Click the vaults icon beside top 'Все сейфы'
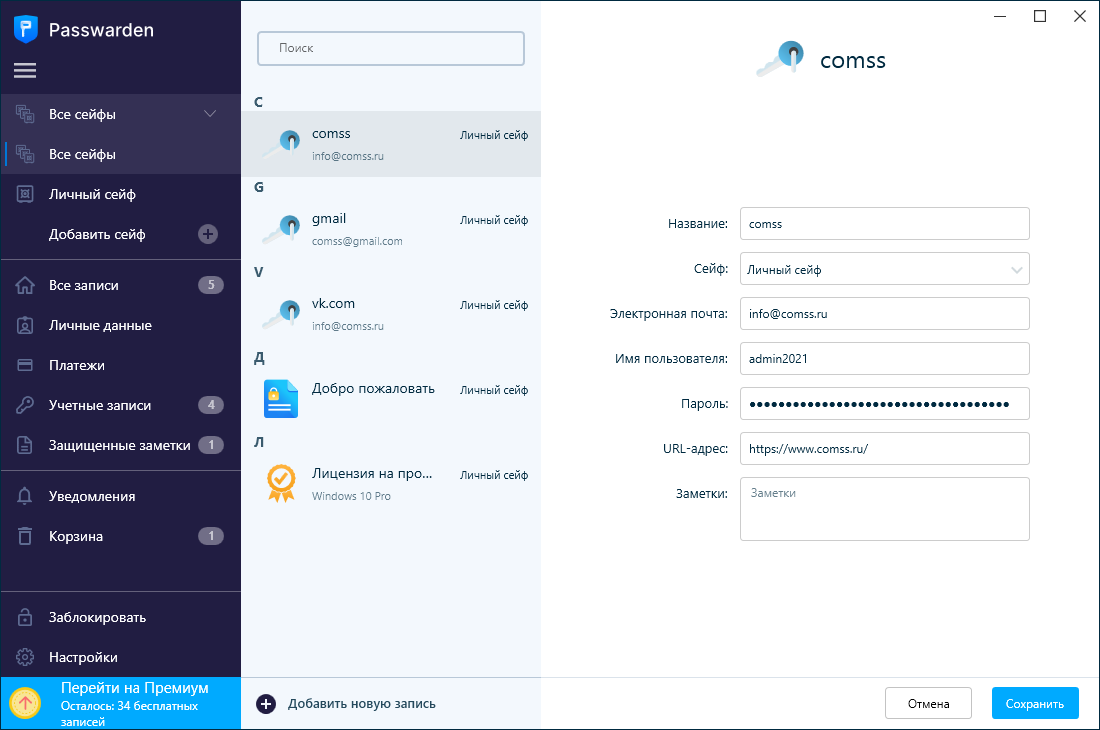This screenshot has width=1100, height=730. (x=25, y=114)
